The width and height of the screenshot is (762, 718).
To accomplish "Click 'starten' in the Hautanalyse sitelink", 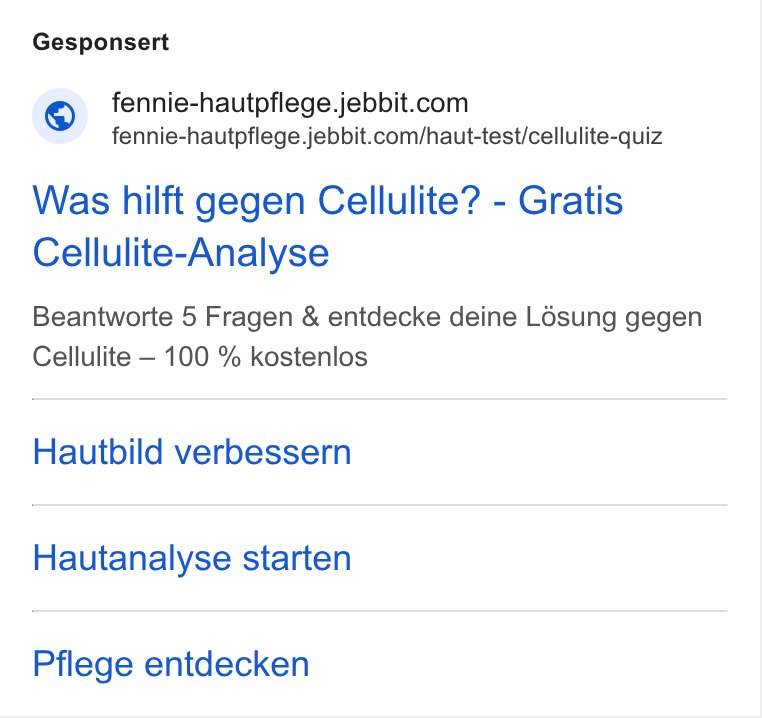I will (x=296, y=558).
